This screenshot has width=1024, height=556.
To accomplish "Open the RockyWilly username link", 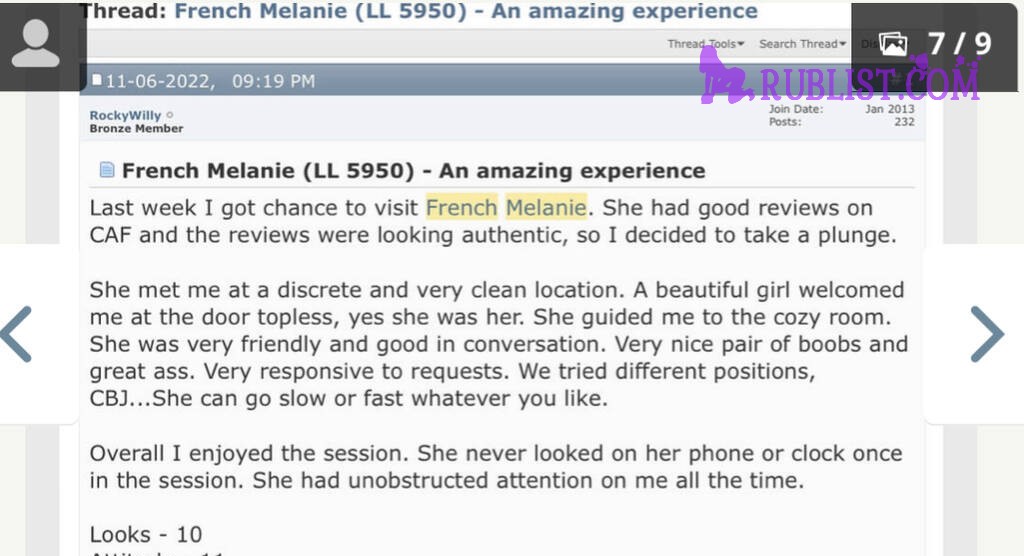I will click(125, 115).
